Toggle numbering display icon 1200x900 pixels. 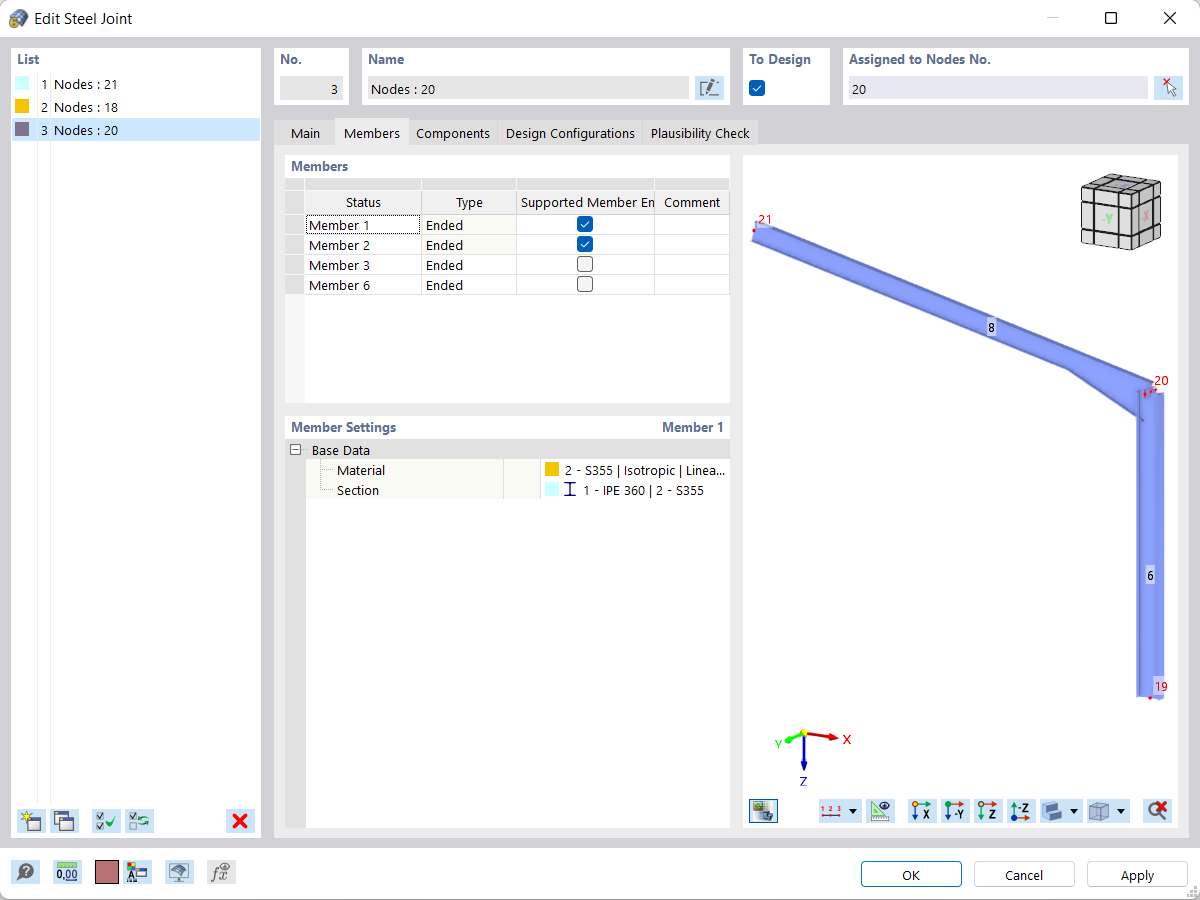click(831, 811)
